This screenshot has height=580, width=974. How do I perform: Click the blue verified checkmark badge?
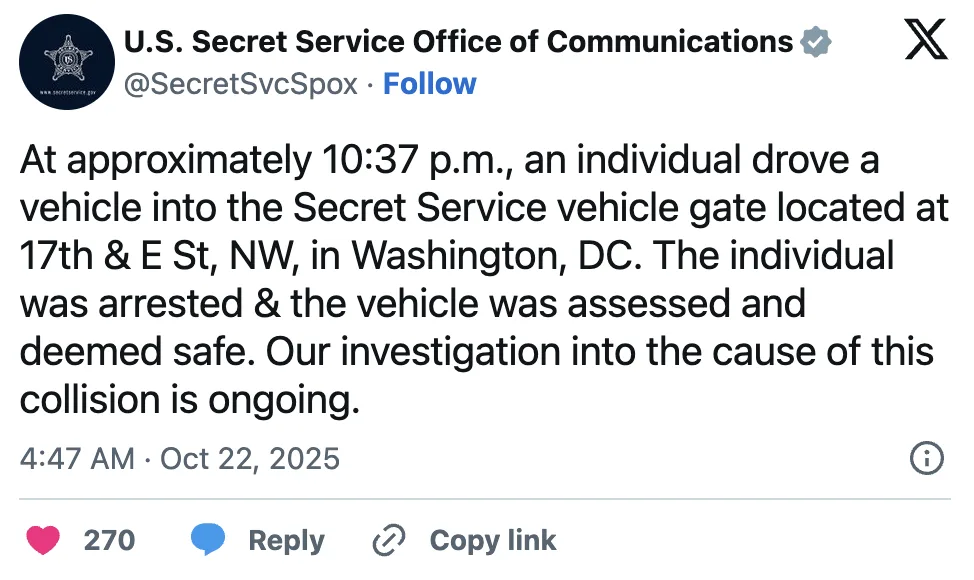point(816,42)
